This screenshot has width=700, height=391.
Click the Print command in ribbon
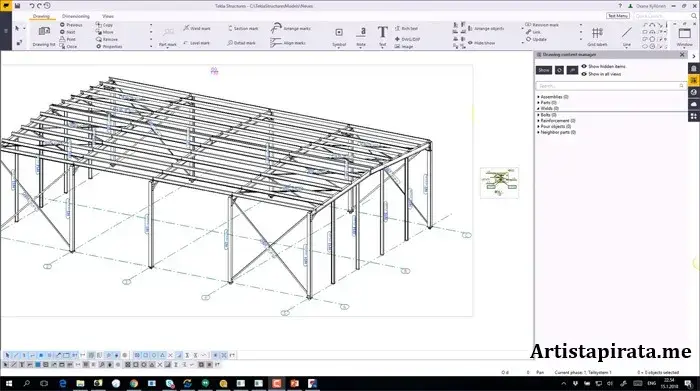pos(67,39)
